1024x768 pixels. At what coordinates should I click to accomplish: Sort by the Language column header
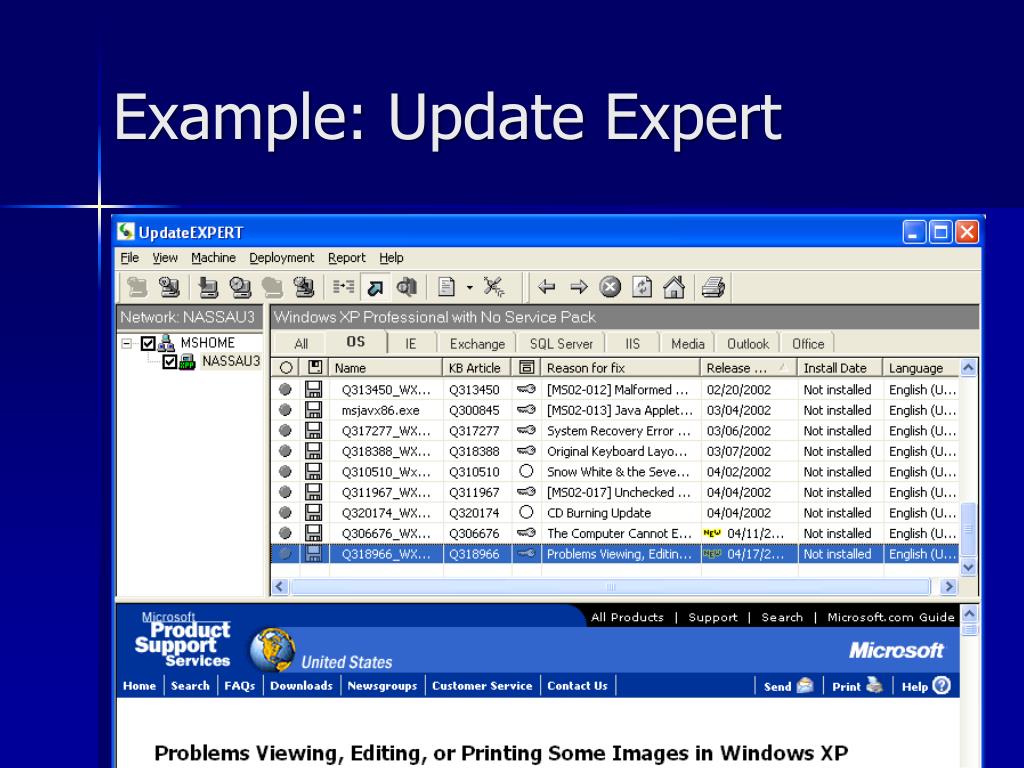tap(921, 368)
